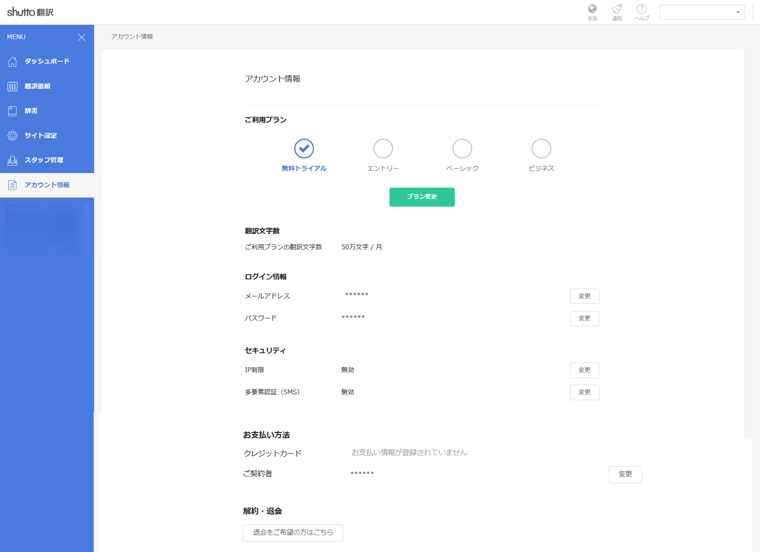Click the ダッシュボード home icon
Screen dimensions: 780x552
click(12, 62)
